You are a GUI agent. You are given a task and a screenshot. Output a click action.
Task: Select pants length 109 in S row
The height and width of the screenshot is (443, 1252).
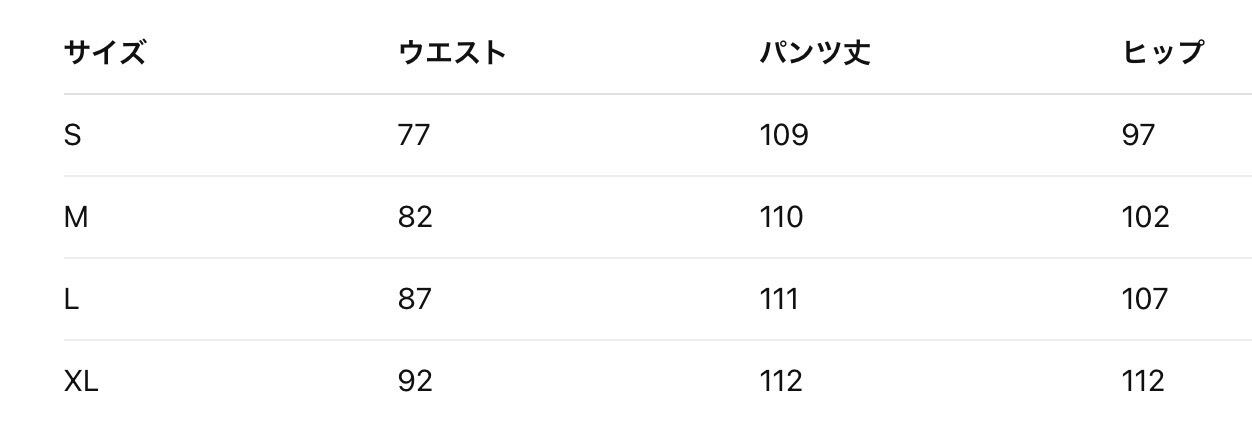(784, 135)
